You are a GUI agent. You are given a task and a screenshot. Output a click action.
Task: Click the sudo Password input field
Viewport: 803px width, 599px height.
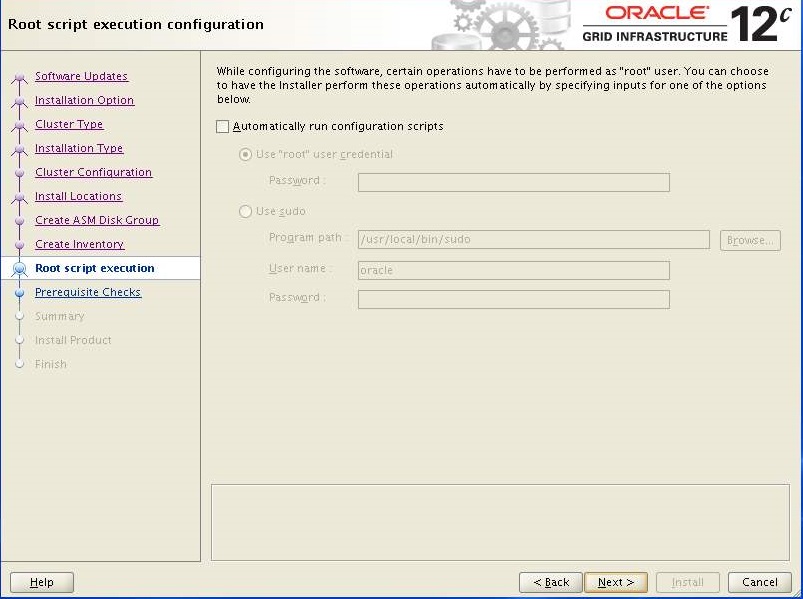pos(514,300)
